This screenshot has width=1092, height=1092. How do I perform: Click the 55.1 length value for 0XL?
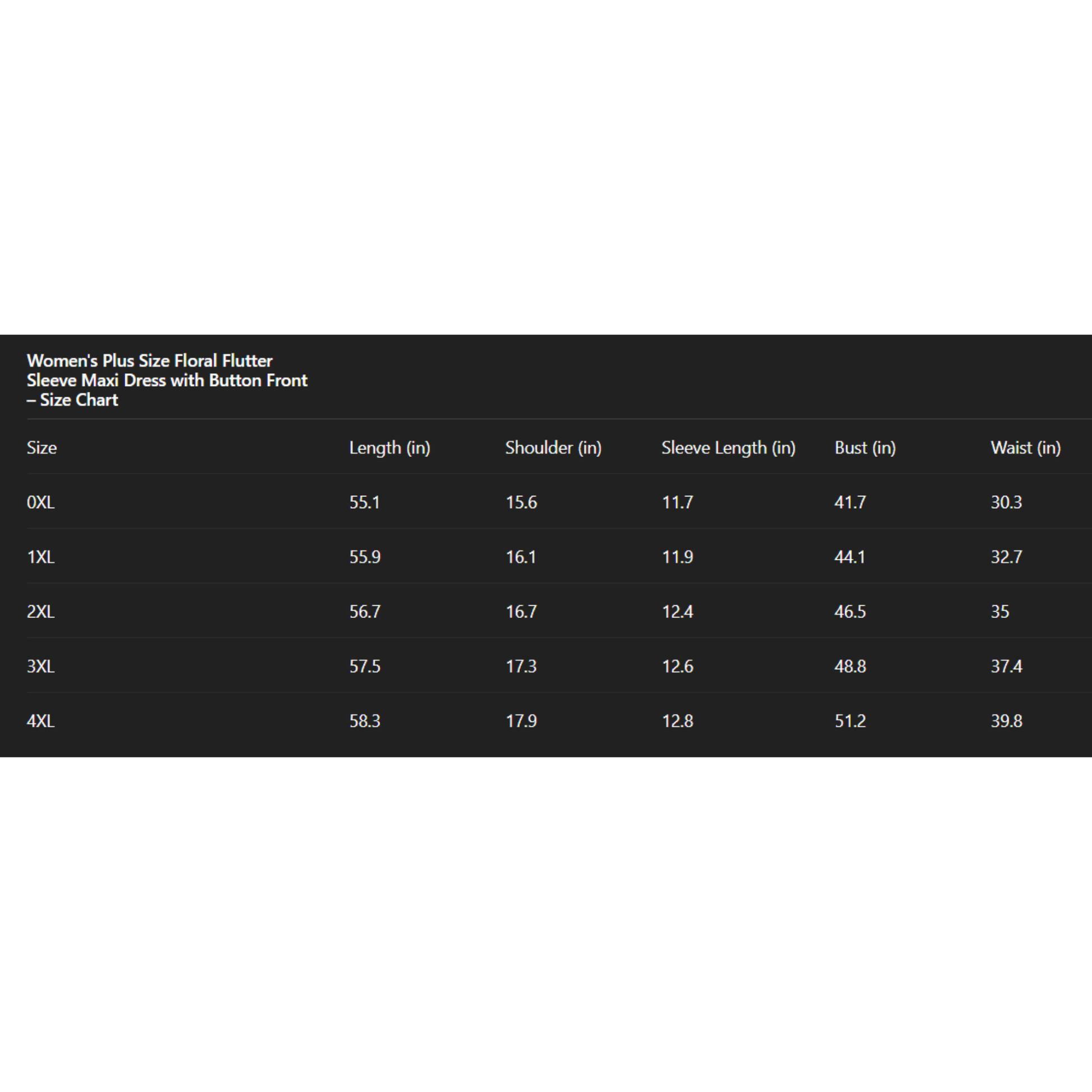[365, 502]
